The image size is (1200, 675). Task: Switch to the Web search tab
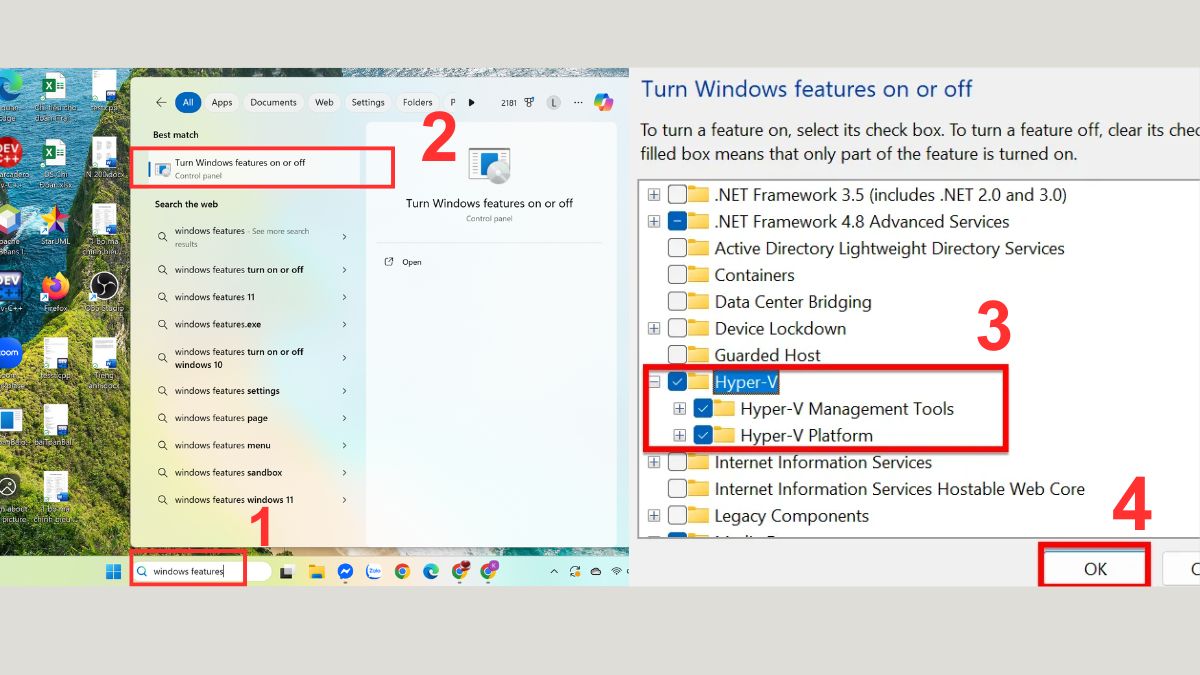coord(324,102)
